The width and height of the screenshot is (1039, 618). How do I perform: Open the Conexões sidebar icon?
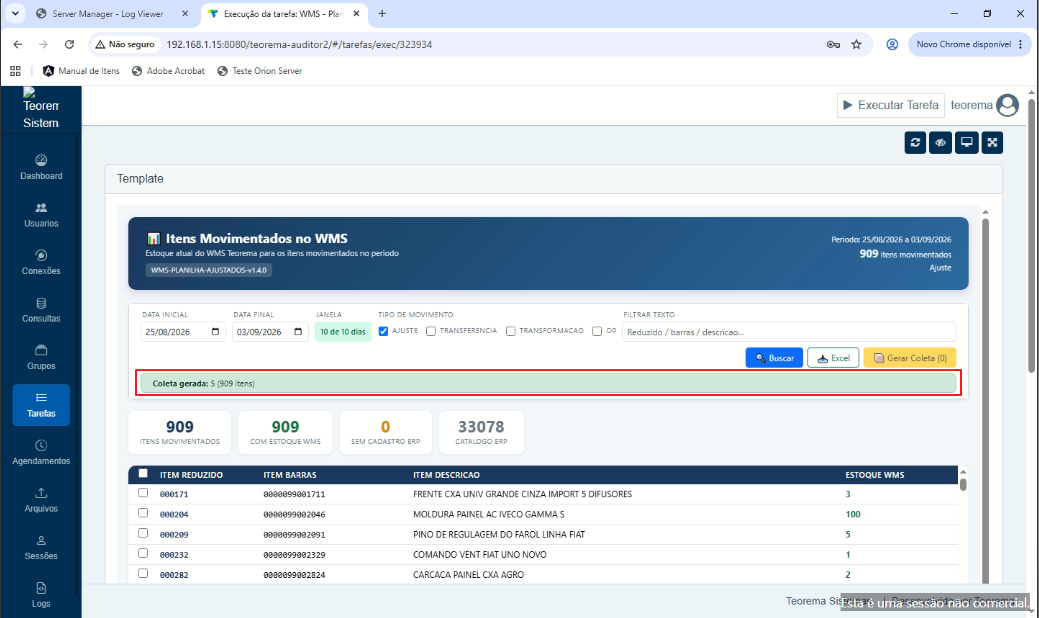(x=41, y=255)
